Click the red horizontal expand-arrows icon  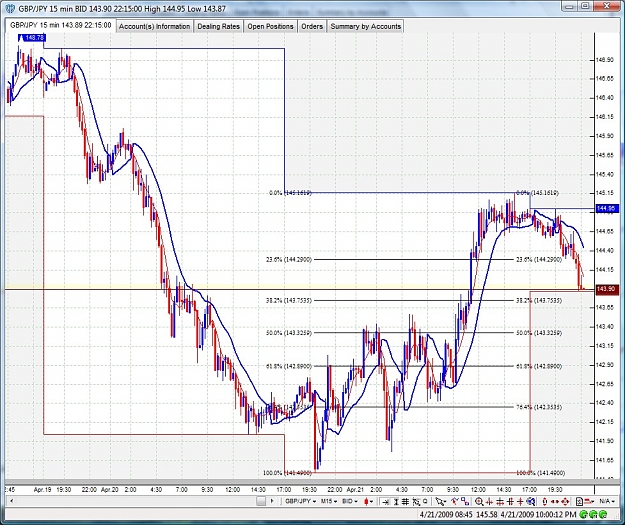(554, 501)
